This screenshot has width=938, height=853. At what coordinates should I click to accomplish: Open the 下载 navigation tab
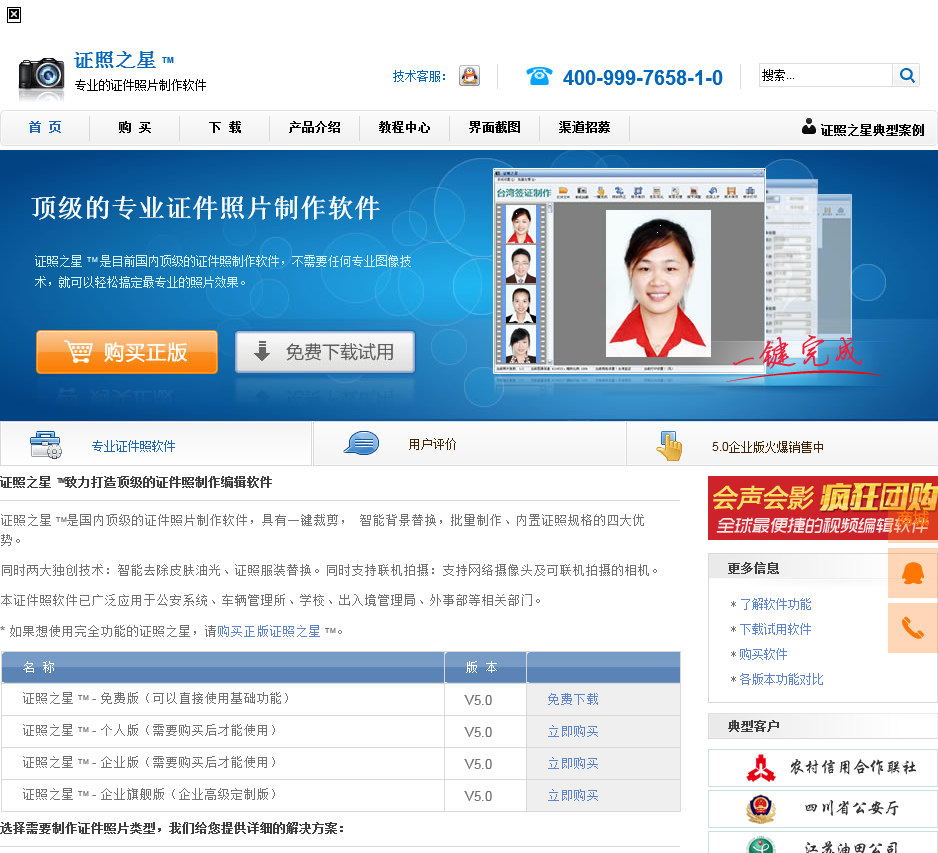click(x=225, y=127)
